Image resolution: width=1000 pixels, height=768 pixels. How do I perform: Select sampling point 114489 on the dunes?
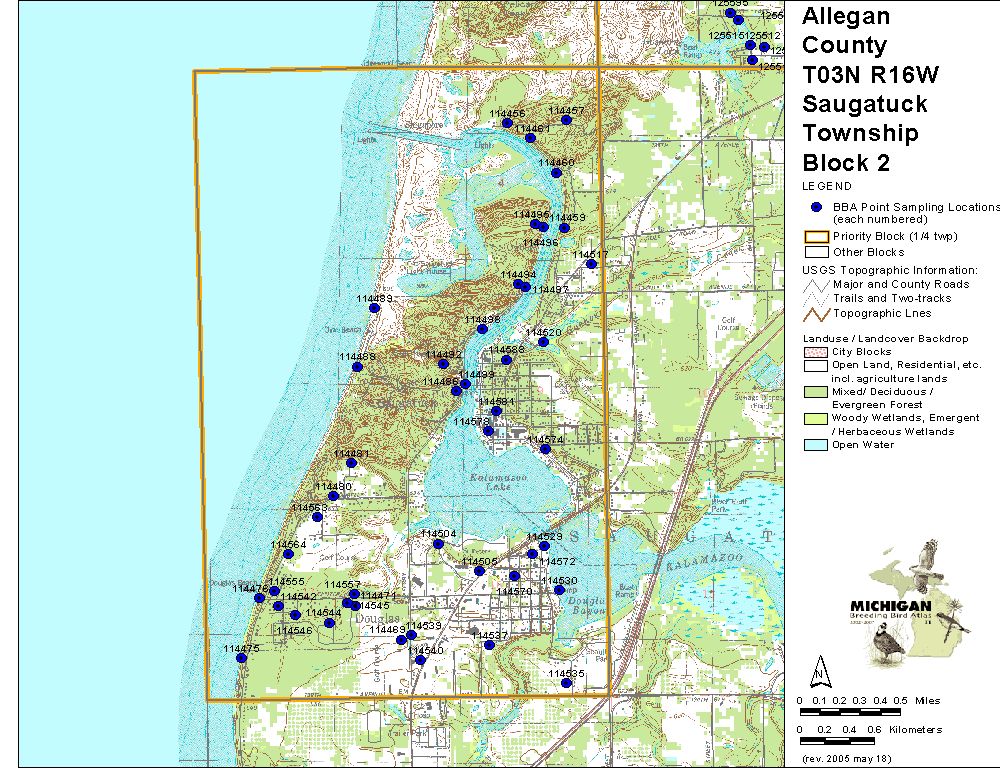[375, 308]
